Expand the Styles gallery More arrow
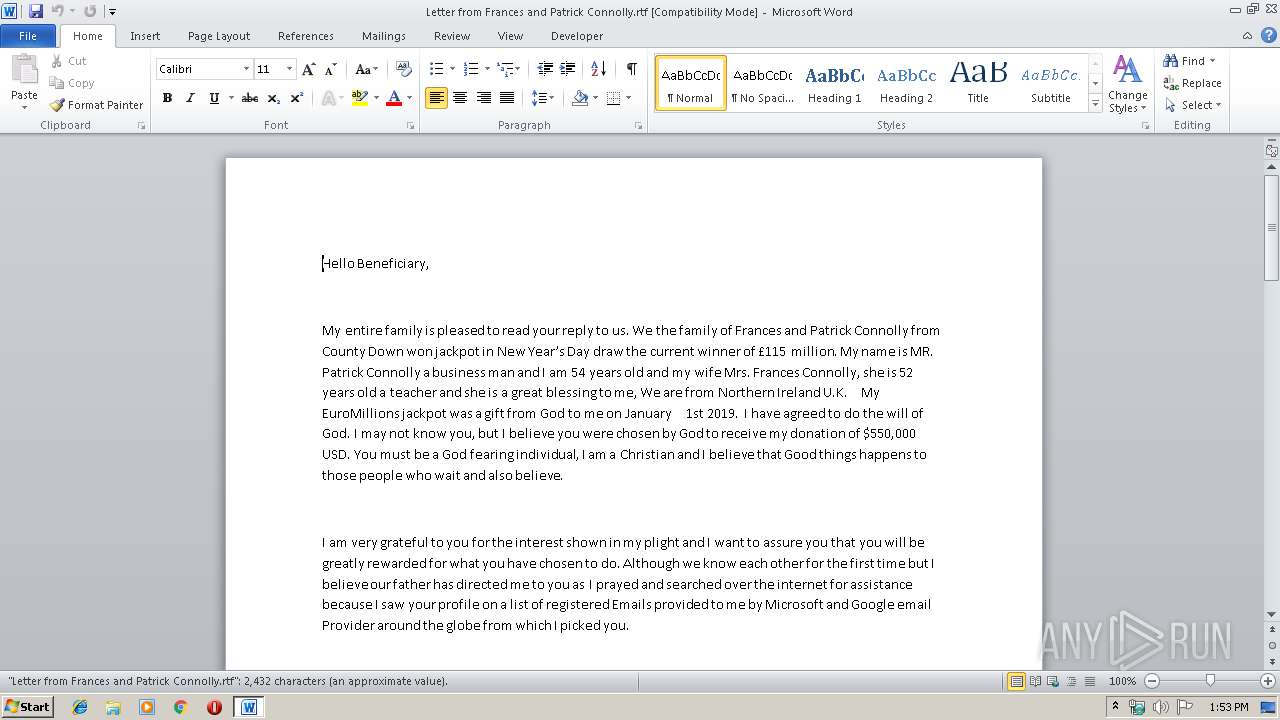The image size is (1280, 720). tap(1096, 104)
